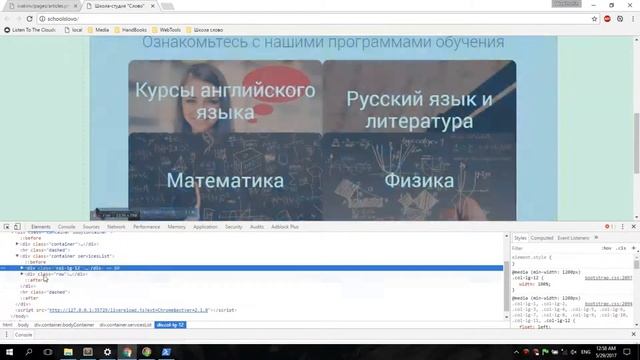Open the bootstrap.css source link for .col-lg-12

click(x=608, y=278)
